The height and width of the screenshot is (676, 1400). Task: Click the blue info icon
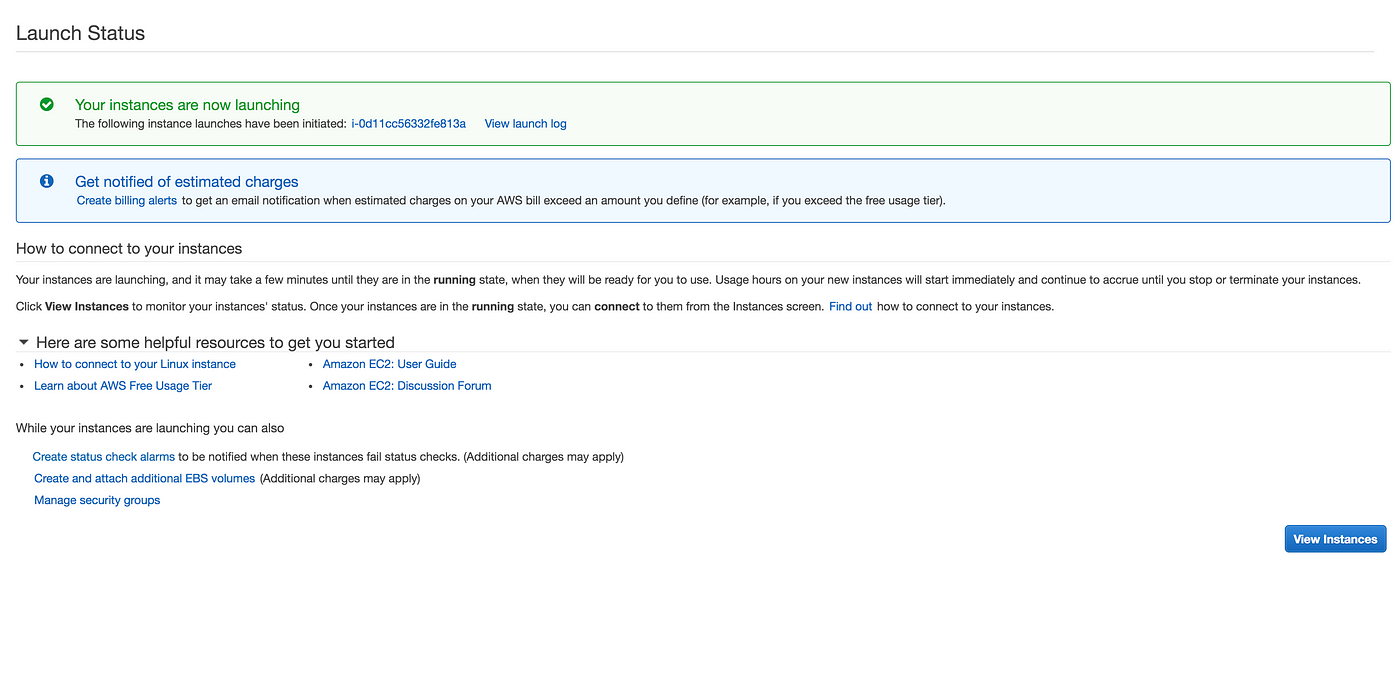click(46, 181)
